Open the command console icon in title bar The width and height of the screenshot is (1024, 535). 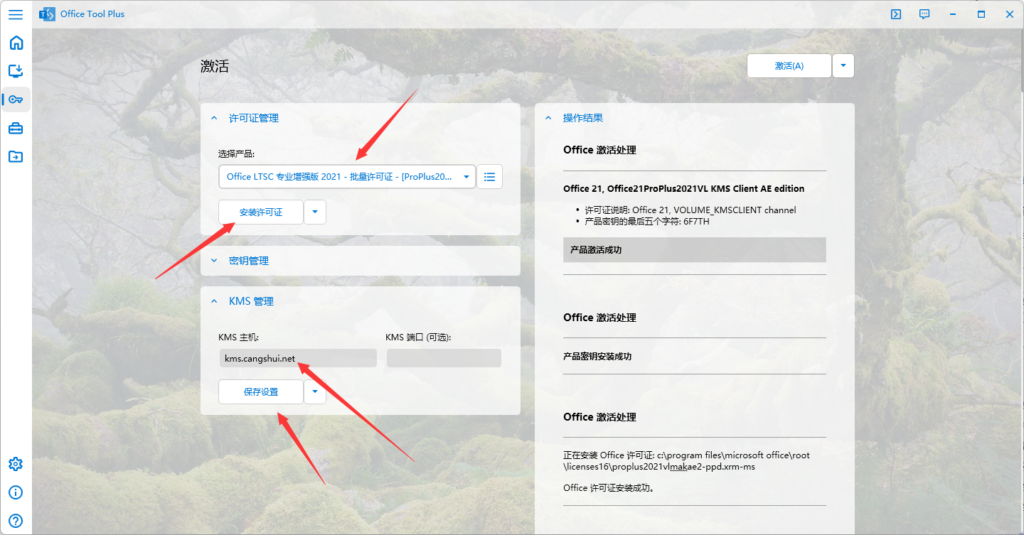pyautogui.click(x=896, y=14)
